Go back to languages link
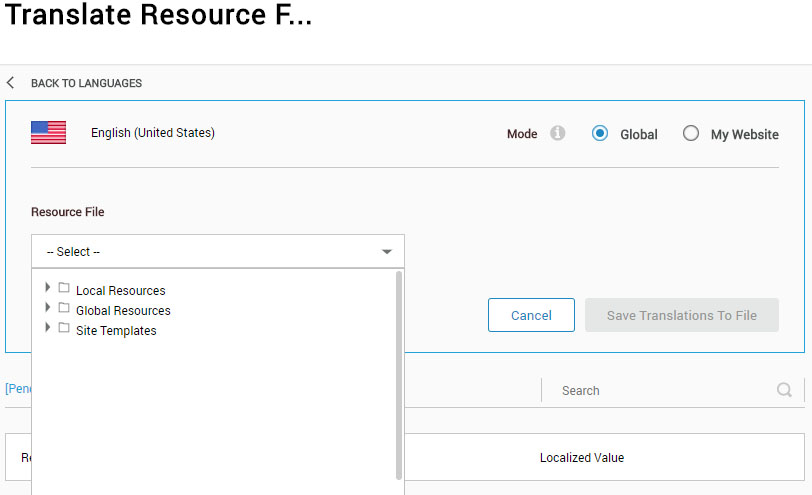 tap(86, 83)
